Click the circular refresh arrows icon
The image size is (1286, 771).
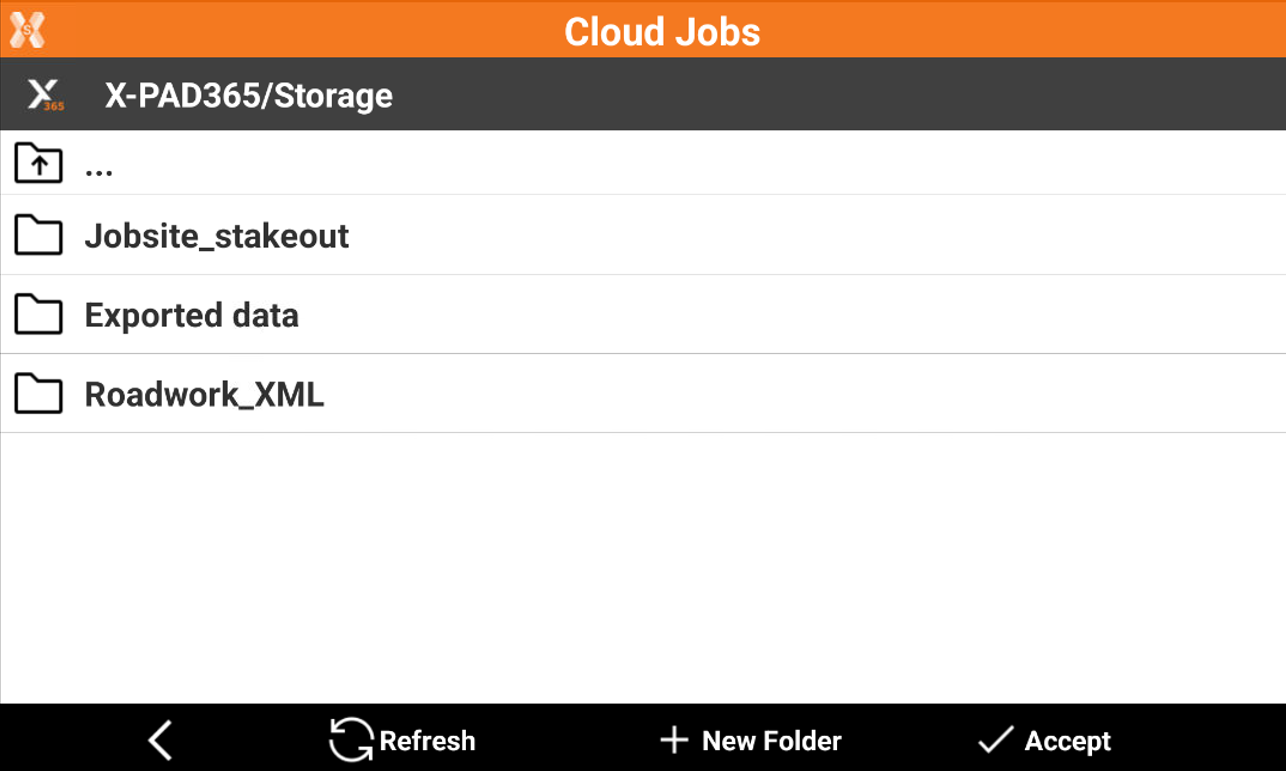pos(351,741)
